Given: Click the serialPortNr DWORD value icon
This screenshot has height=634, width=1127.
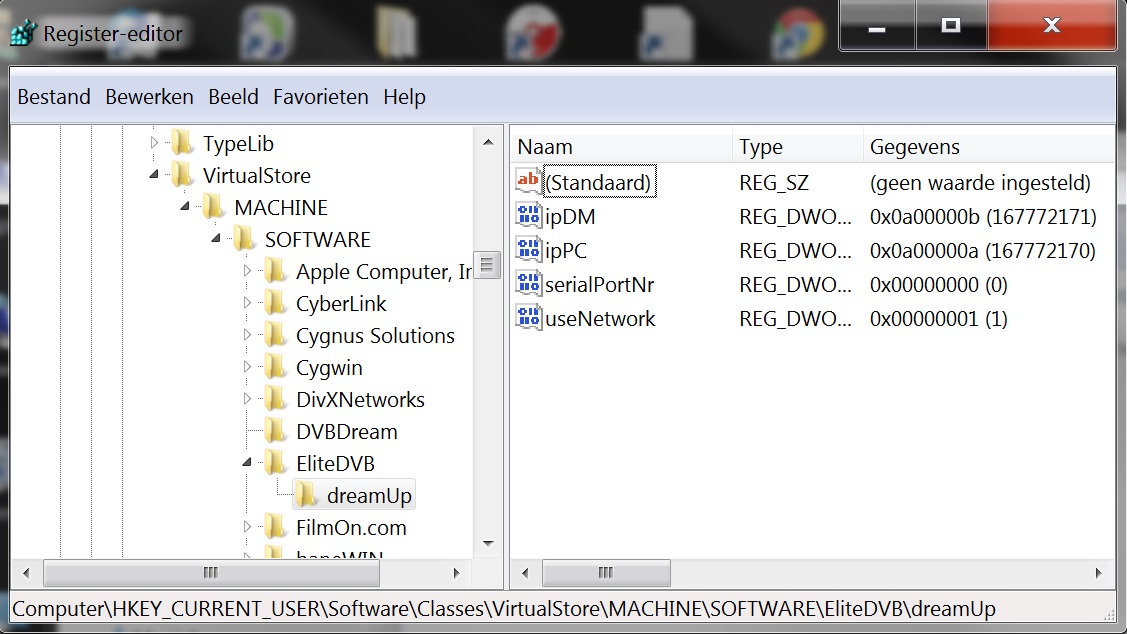Looking at the screenshot, I should click(x=527, y=284).
